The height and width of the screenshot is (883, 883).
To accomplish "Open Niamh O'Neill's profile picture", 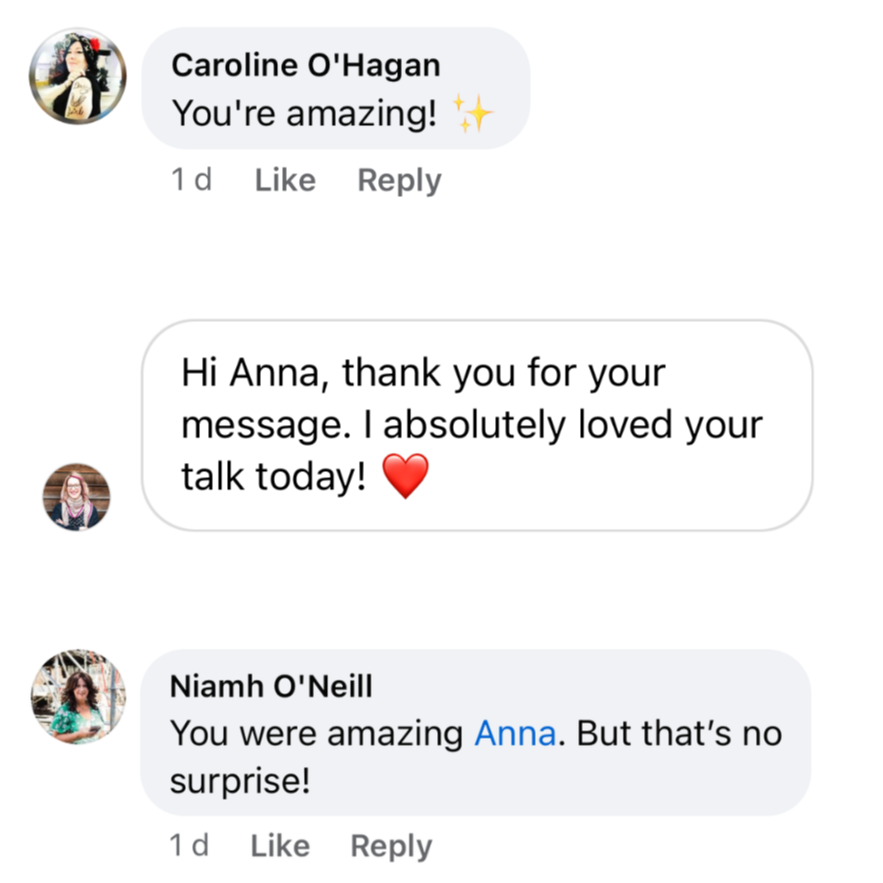I will 78,697.
